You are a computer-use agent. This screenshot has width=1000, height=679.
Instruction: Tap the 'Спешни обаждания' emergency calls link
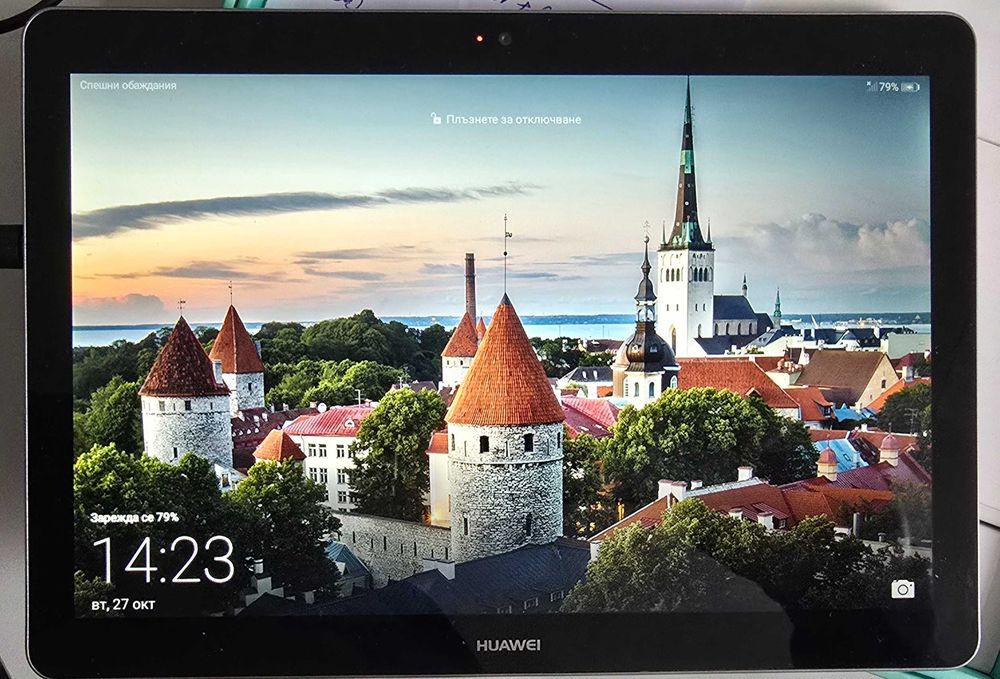[x=128, y=85]
